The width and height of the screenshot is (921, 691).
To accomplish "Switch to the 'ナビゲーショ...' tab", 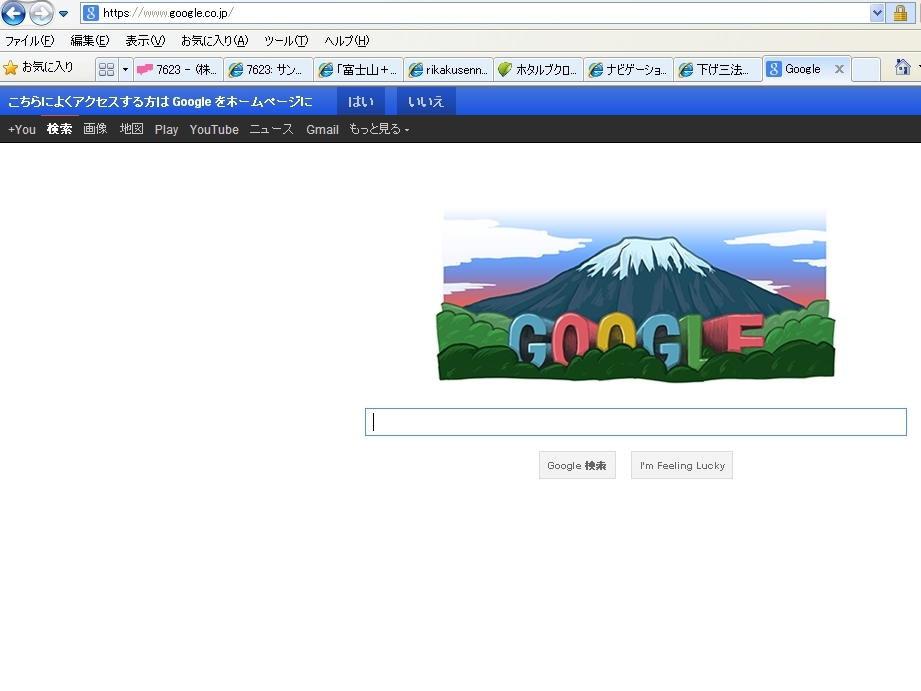I will click(x=628, y=69).
